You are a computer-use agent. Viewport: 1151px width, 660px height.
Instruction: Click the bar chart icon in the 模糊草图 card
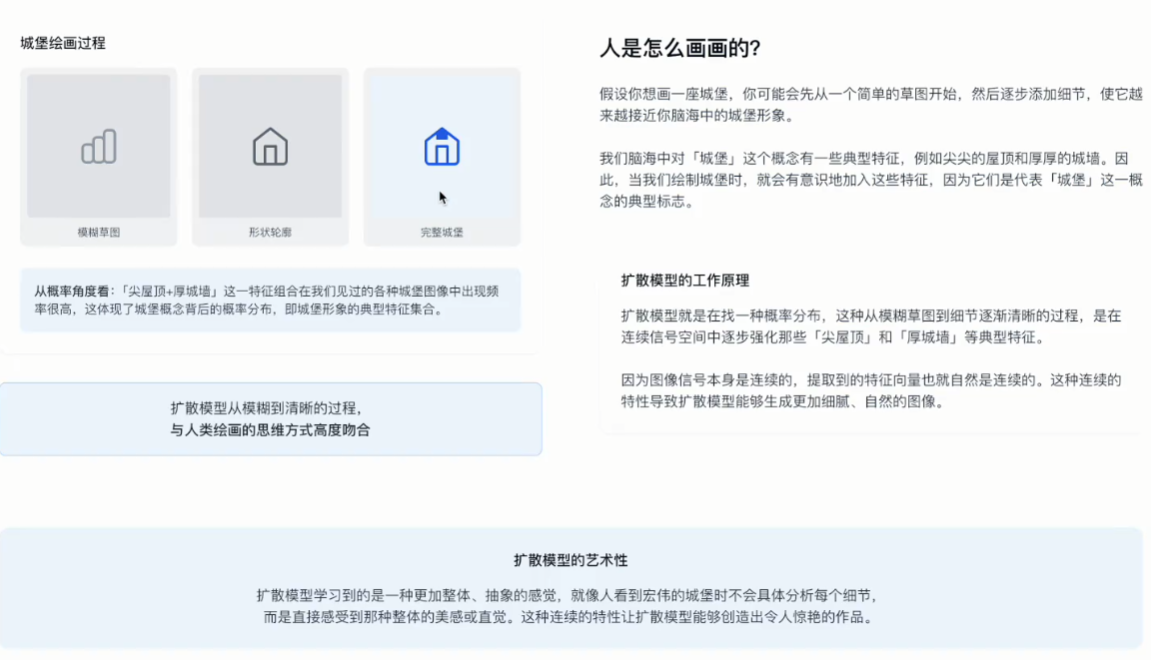click(x=99, y=147)
